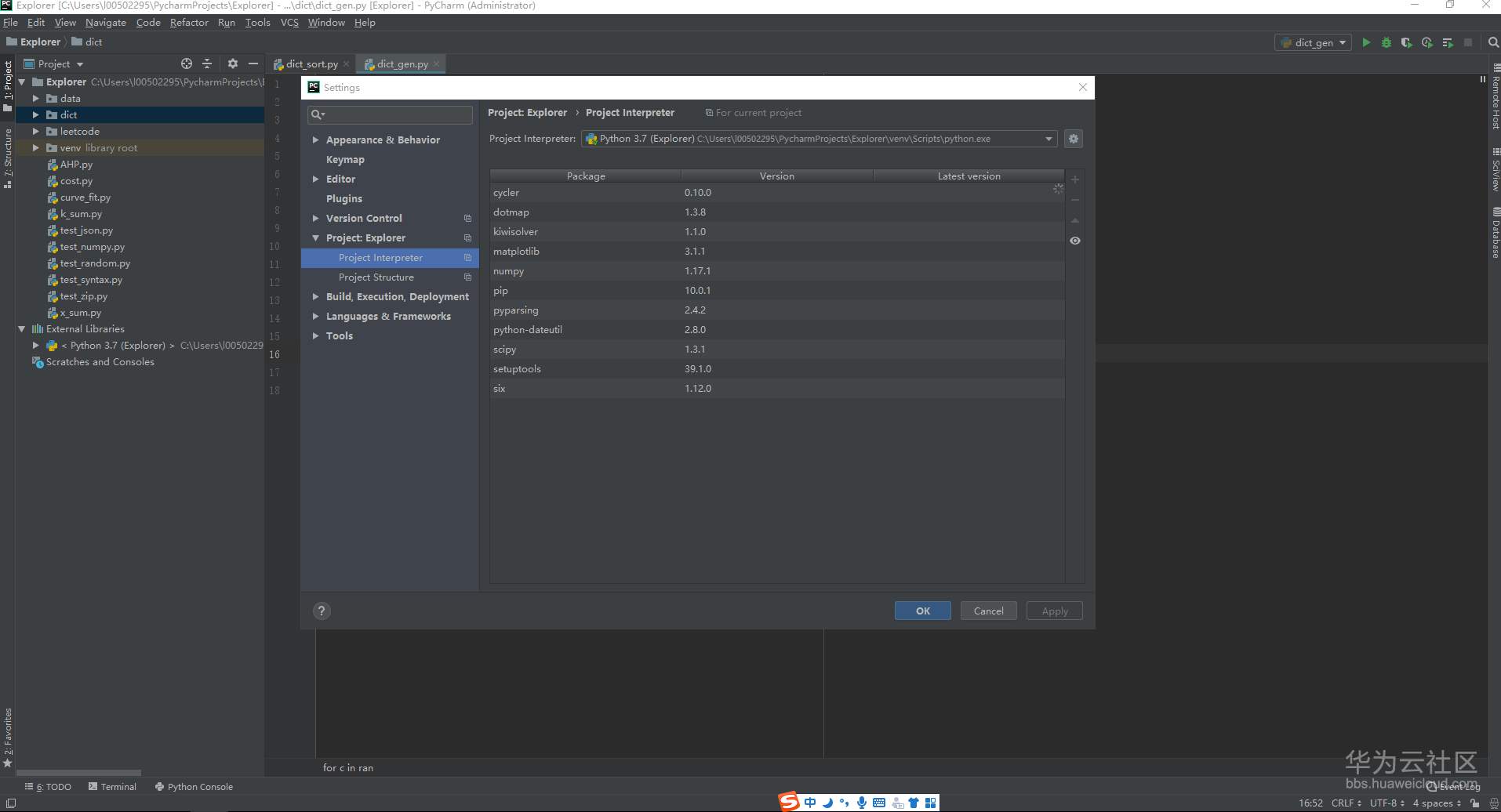Expand Version Control settings
Viewport: 1501px width, 812px height.
[315, 218]
